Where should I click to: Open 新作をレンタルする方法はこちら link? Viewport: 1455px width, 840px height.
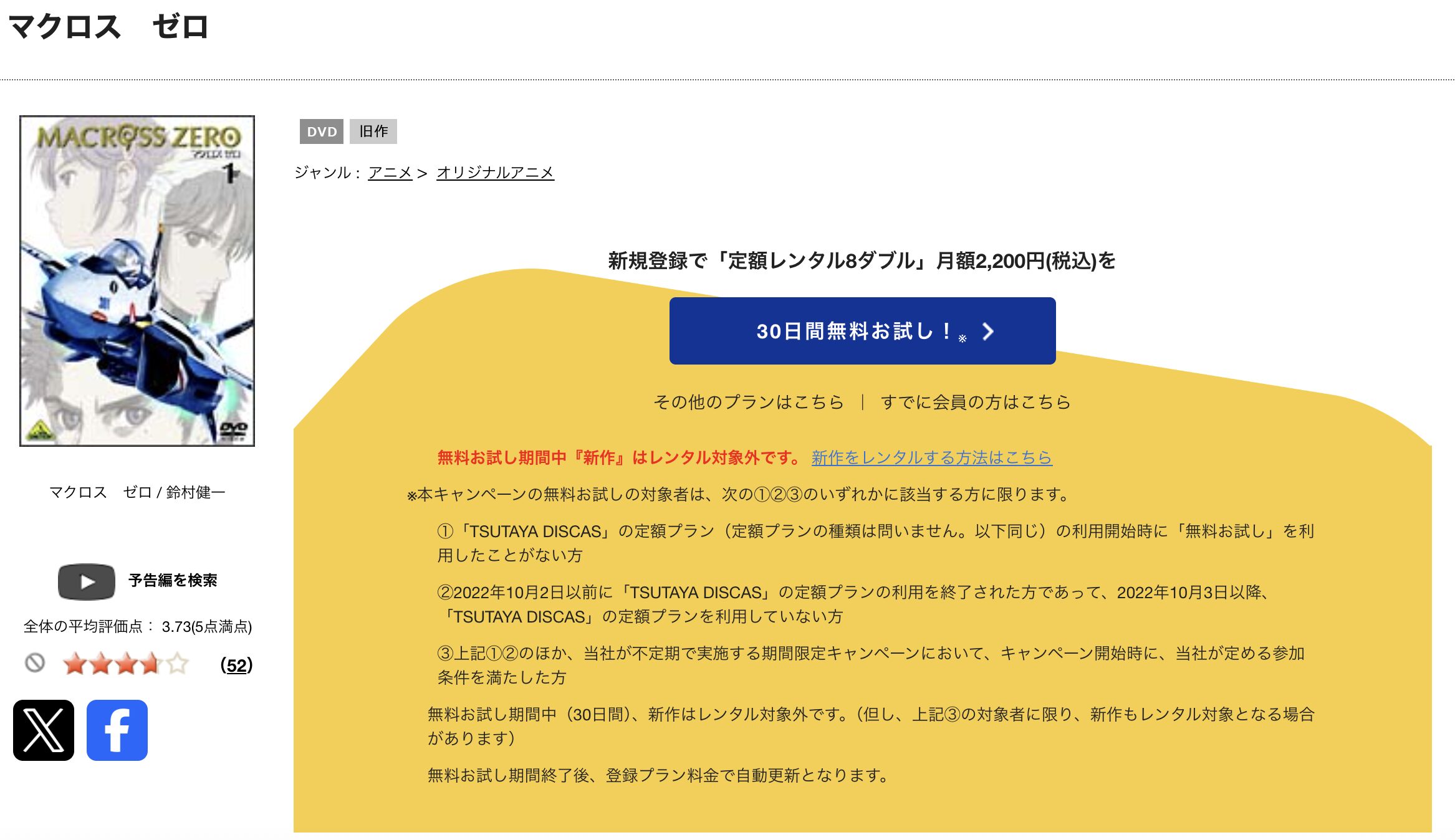[x=931, y=457]
